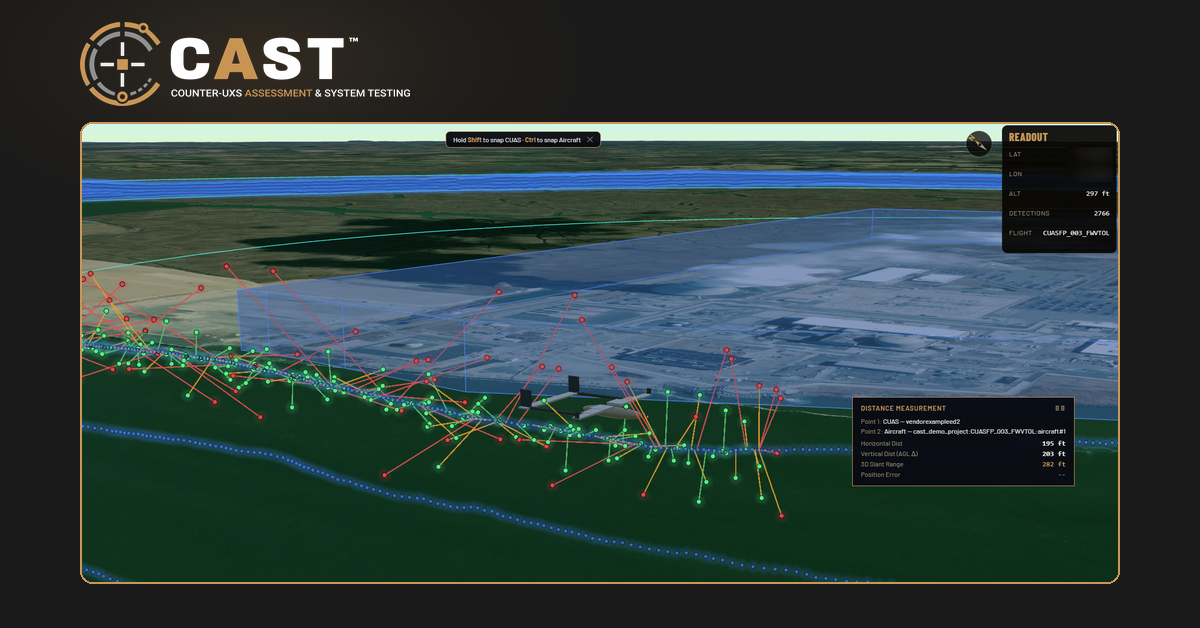
Task: Click the flight name CUASFP_003_FWVTOL in the READOUT panel
Action: coord(1076,233)
